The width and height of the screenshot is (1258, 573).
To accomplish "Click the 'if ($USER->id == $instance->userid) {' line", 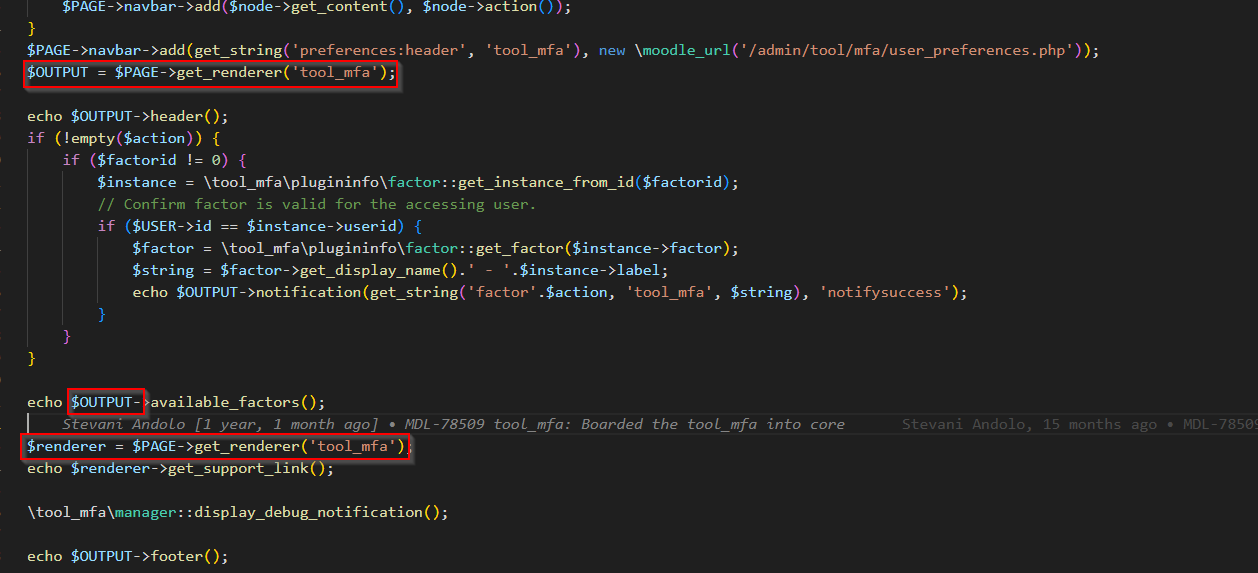I will [260, 226].
